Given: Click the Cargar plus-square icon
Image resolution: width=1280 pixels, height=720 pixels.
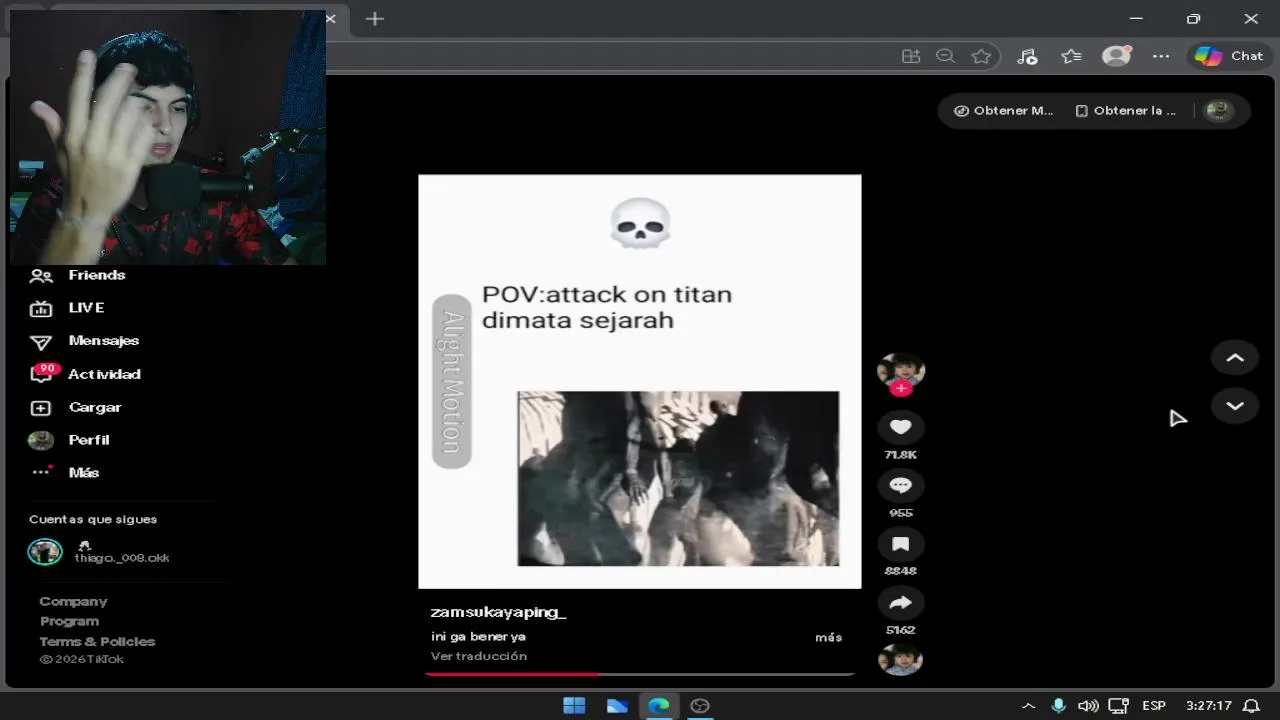Looking at the screenshot, I should click(41, 408).
